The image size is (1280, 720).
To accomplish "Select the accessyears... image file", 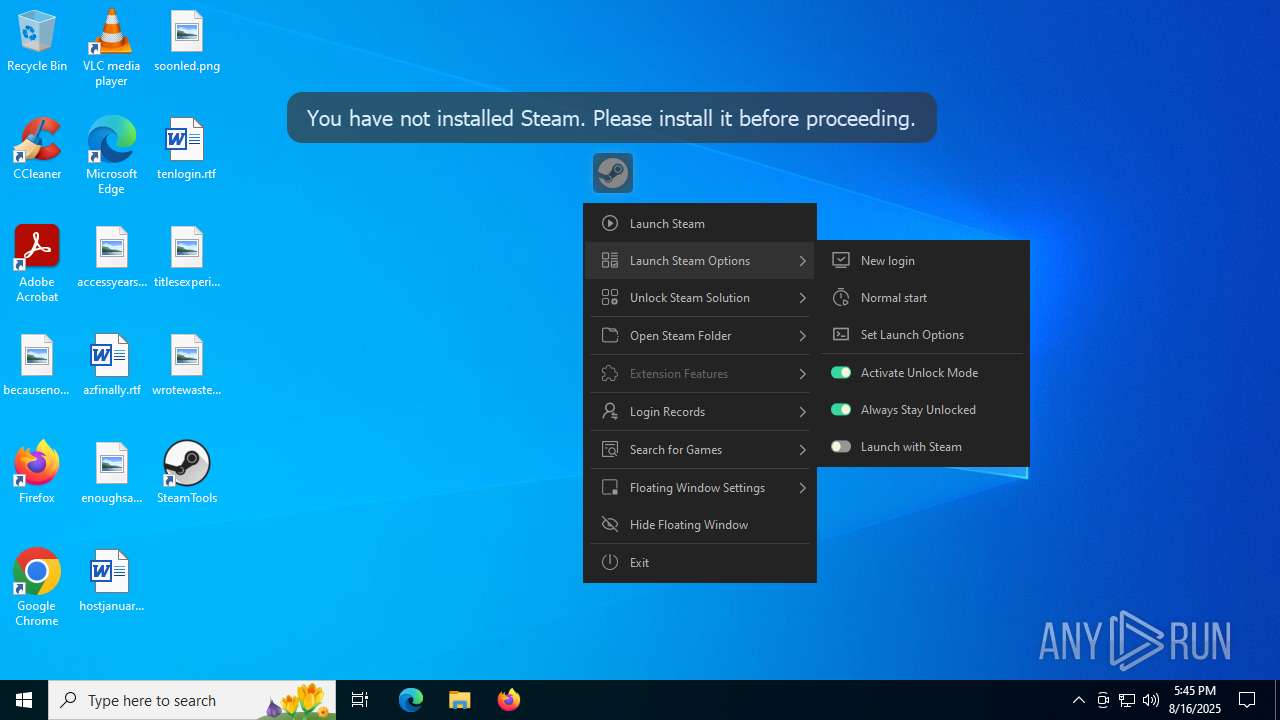I will coord(111,257).
